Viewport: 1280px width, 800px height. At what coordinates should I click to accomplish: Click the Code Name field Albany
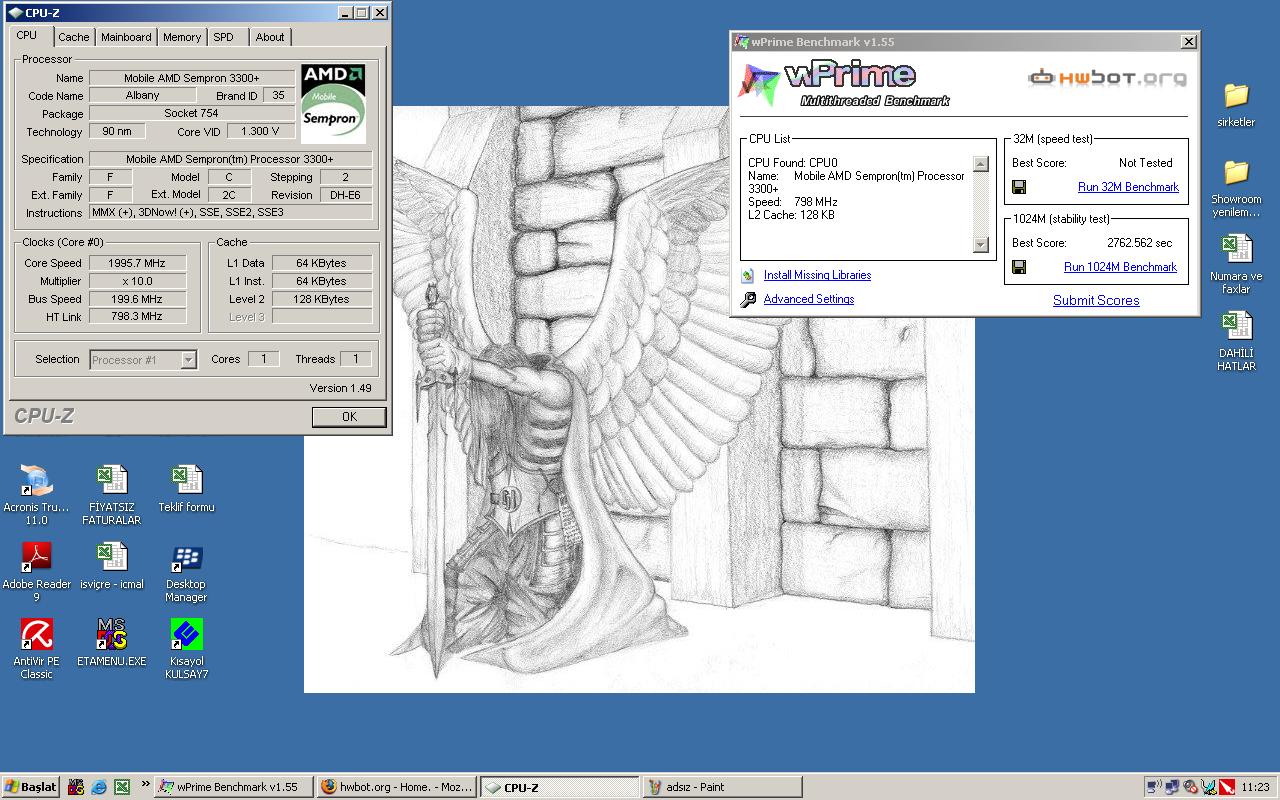pyautogui.click(x=143, y=95)
